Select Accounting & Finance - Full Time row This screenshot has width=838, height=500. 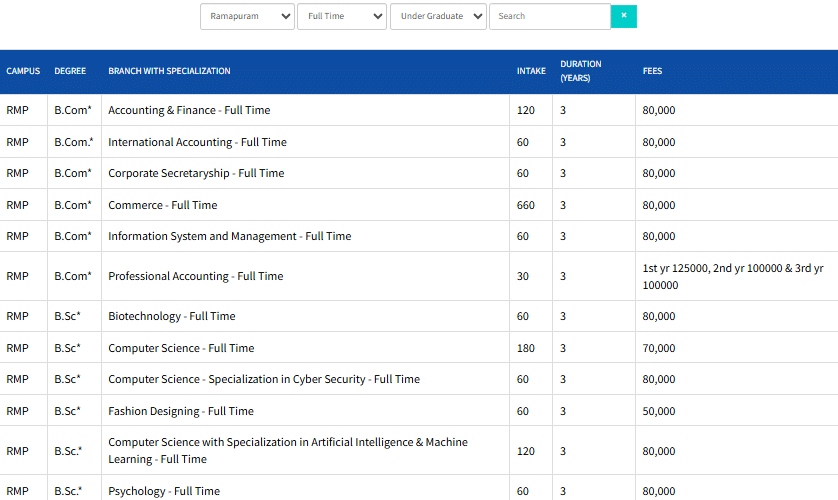pyautogui.click(x=189, y=110)
